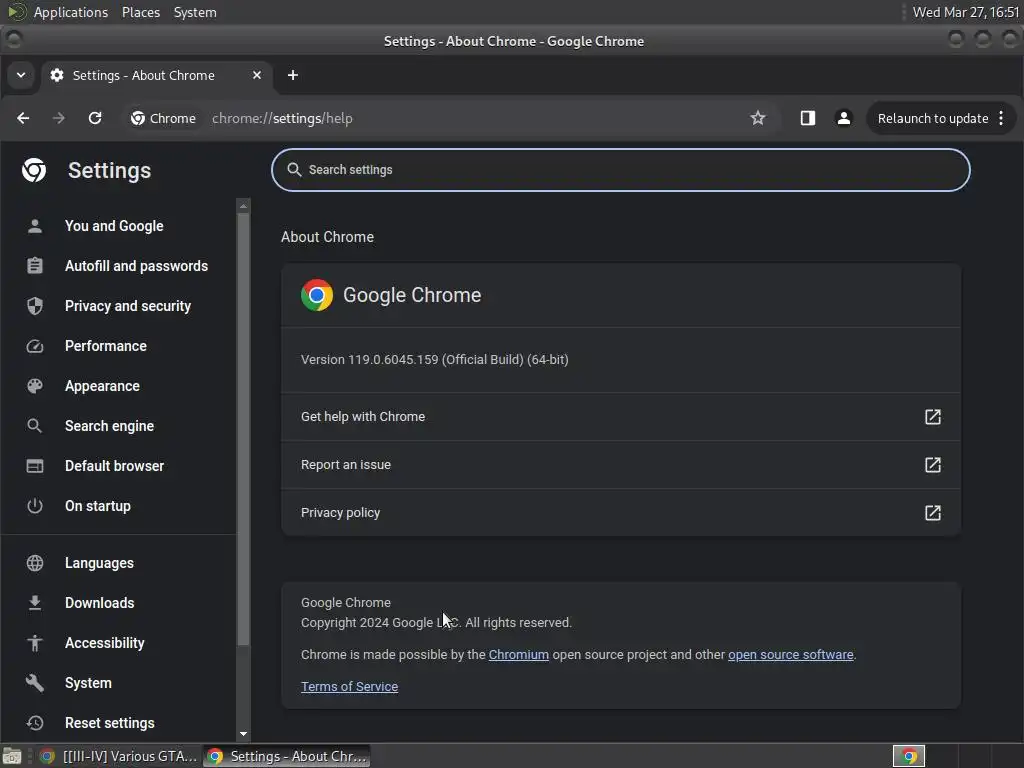Open Default browser settings
This screenshot has height=768, width=1024.
[x=115, y=466]
